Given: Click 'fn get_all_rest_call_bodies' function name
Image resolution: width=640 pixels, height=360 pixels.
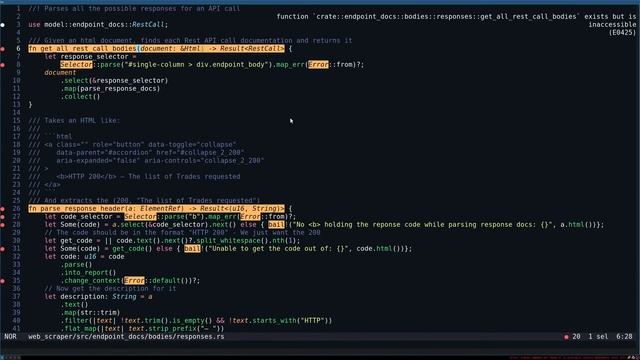Looking at the screenshot, I should pos(82,49).
